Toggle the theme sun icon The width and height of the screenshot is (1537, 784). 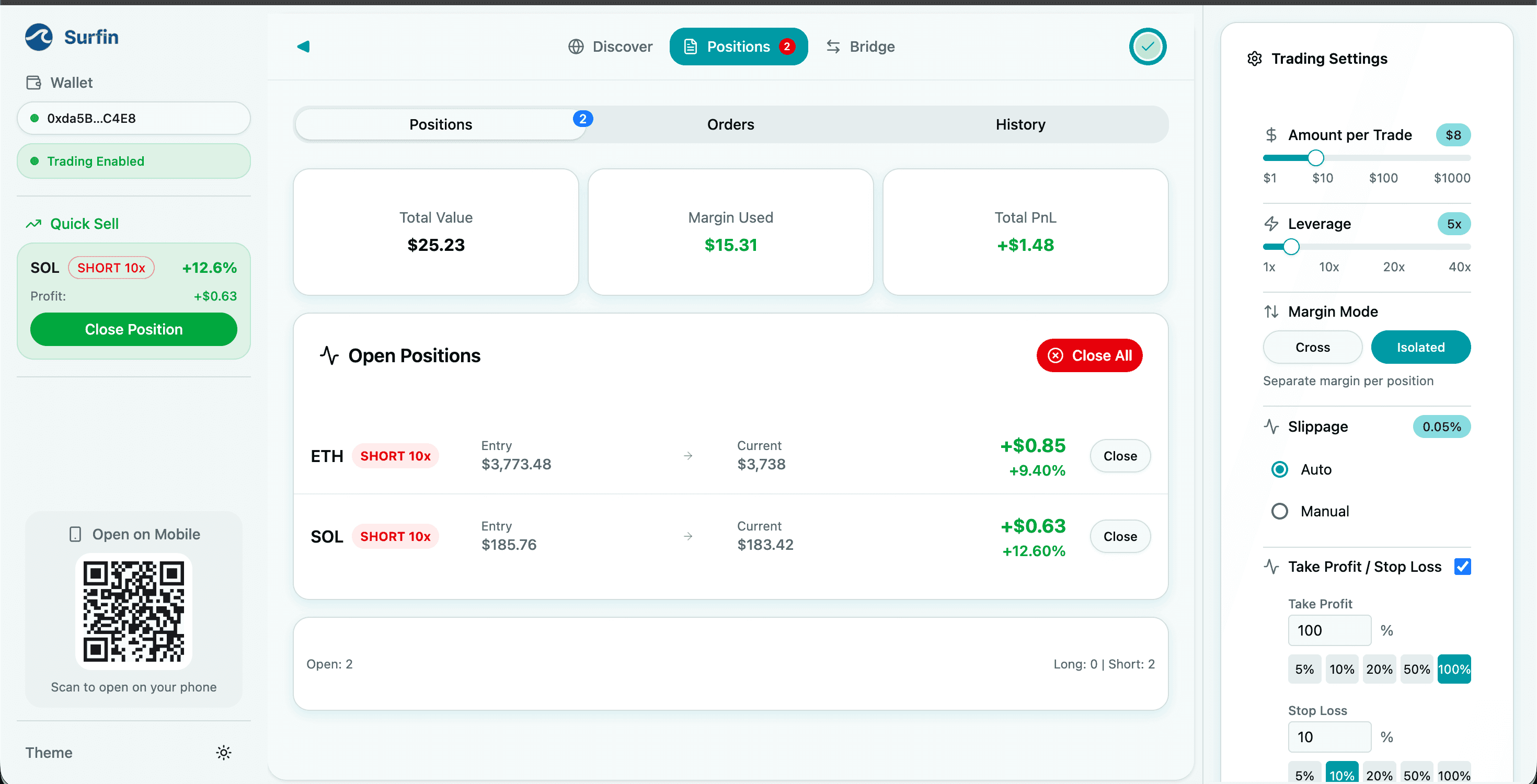coord(223,752)
